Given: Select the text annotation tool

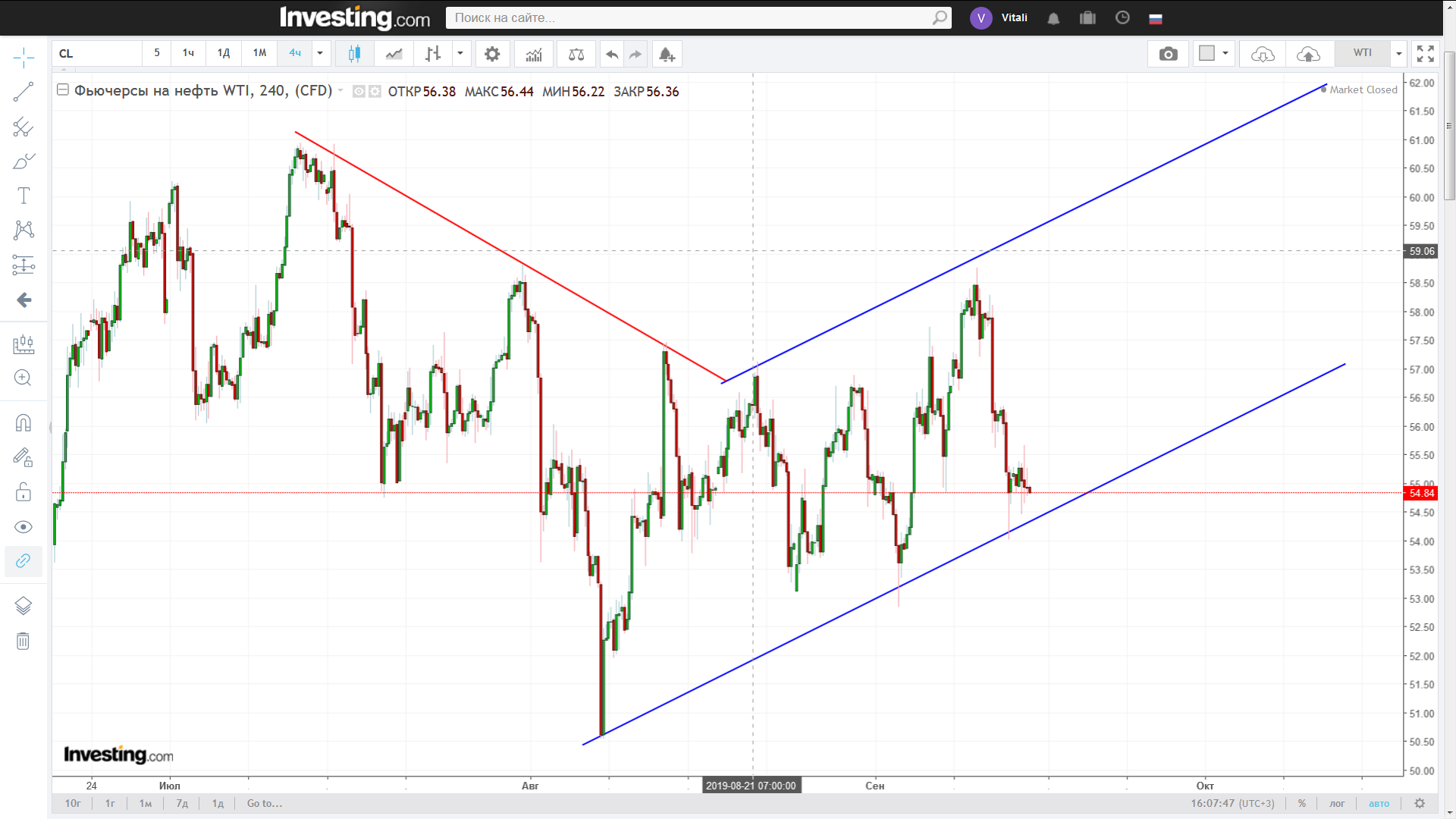Looking at the screenshot, I should pos(24,196).
